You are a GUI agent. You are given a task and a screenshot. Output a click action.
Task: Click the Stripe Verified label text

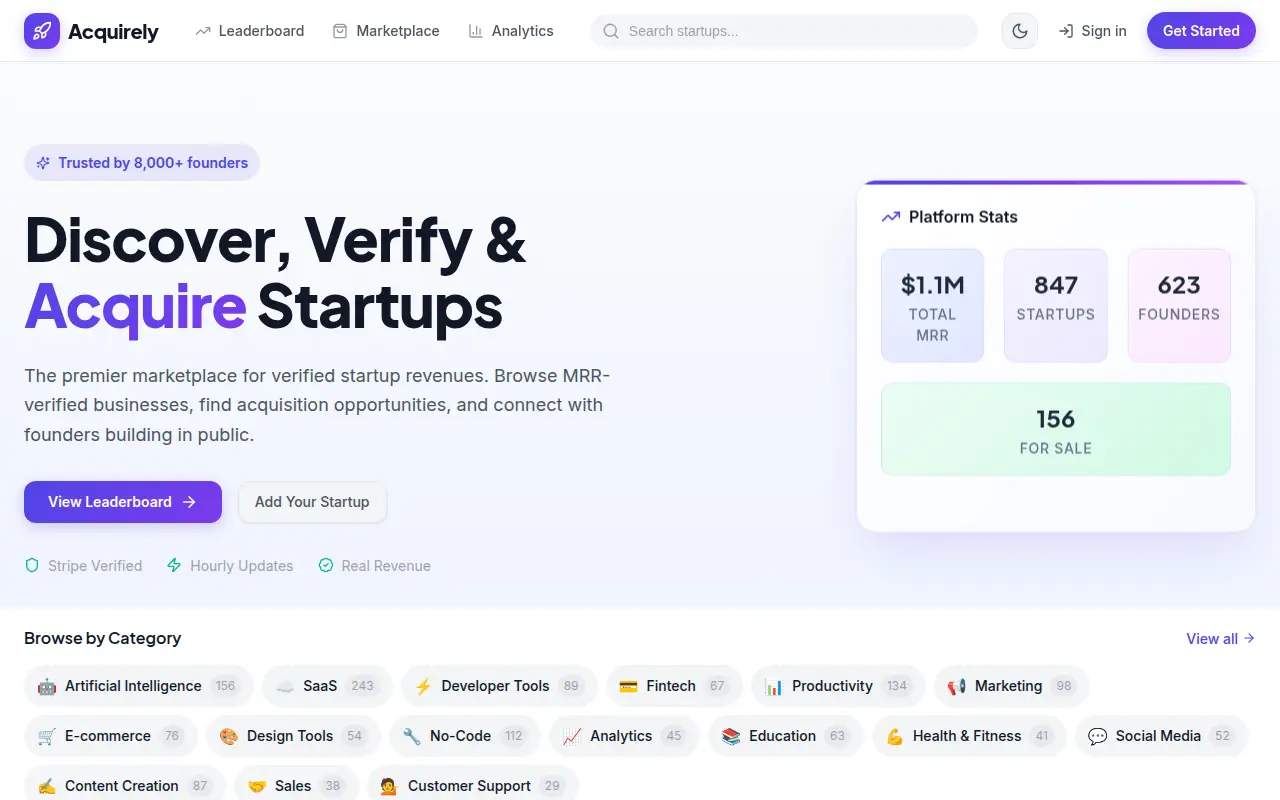click(x=95, y=566)
